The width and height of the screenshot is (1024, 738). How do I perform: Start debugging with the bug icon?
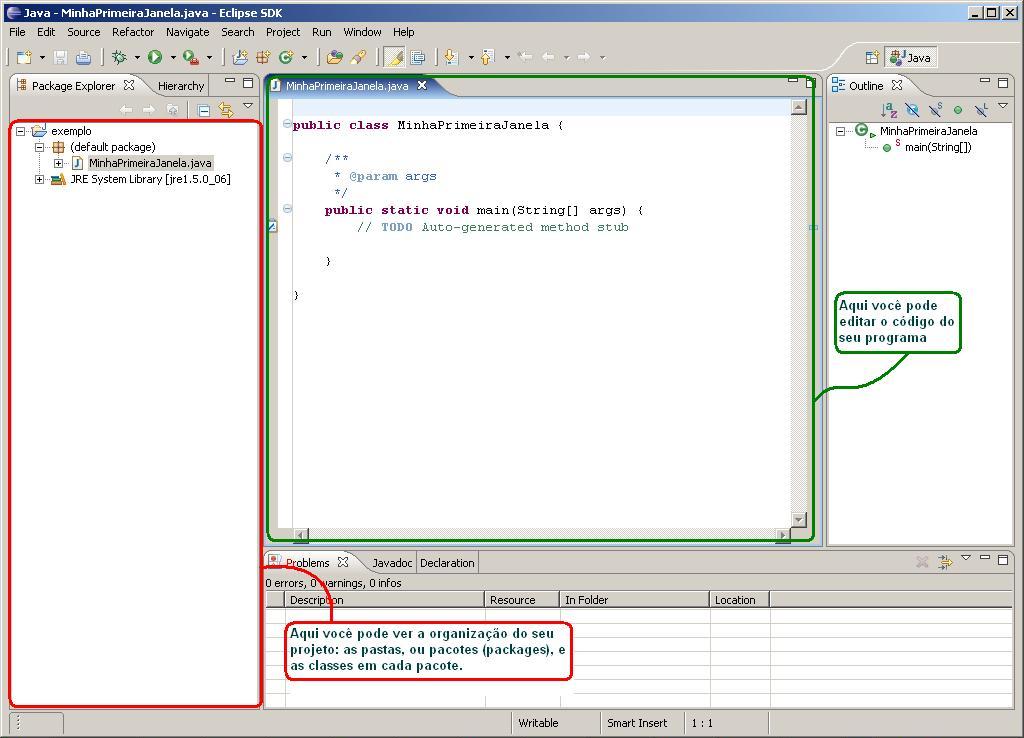(x=119, y=57)
